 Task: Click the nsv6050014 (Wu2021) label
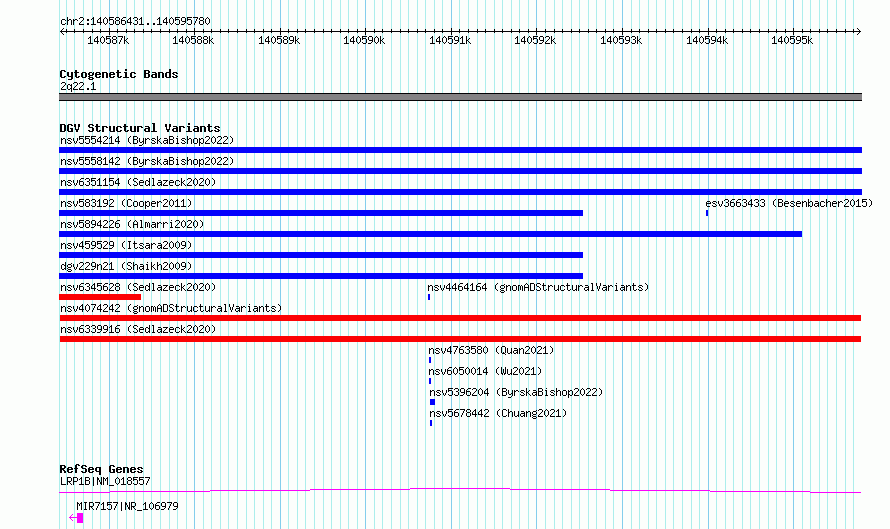[x=485, y=371]
